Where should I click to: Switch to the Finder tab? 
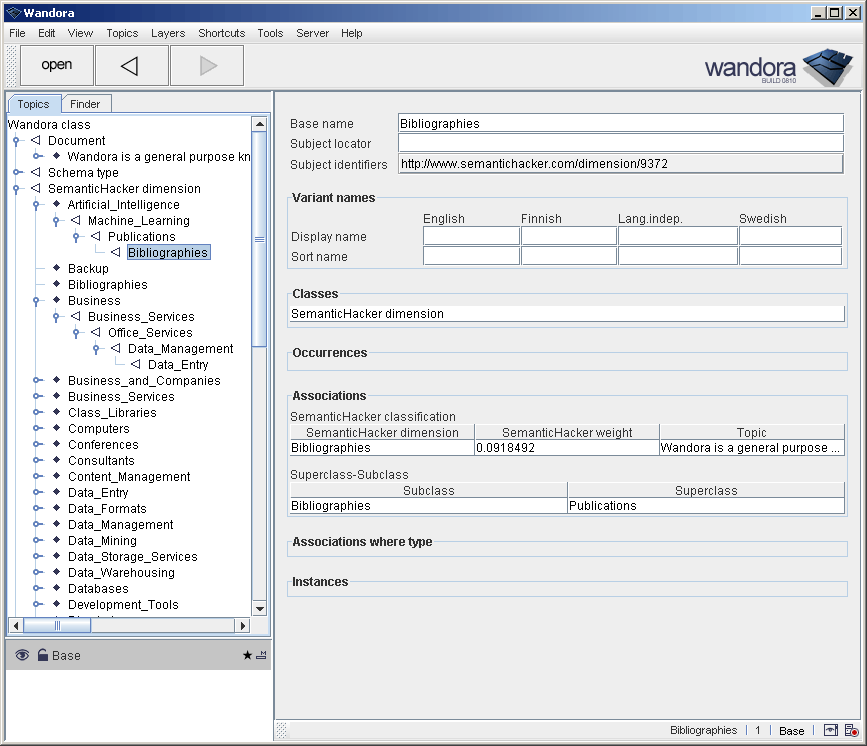(x=85, y=104)
